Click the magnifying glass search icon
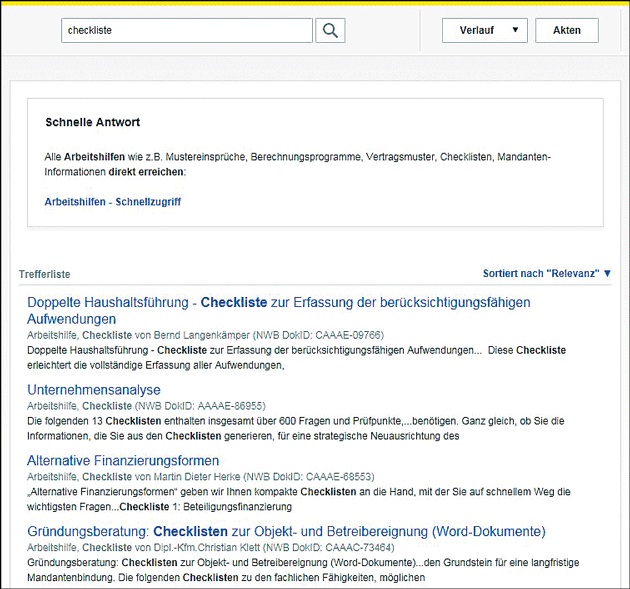Screen dimensions: 630x589 coord(330,30)
